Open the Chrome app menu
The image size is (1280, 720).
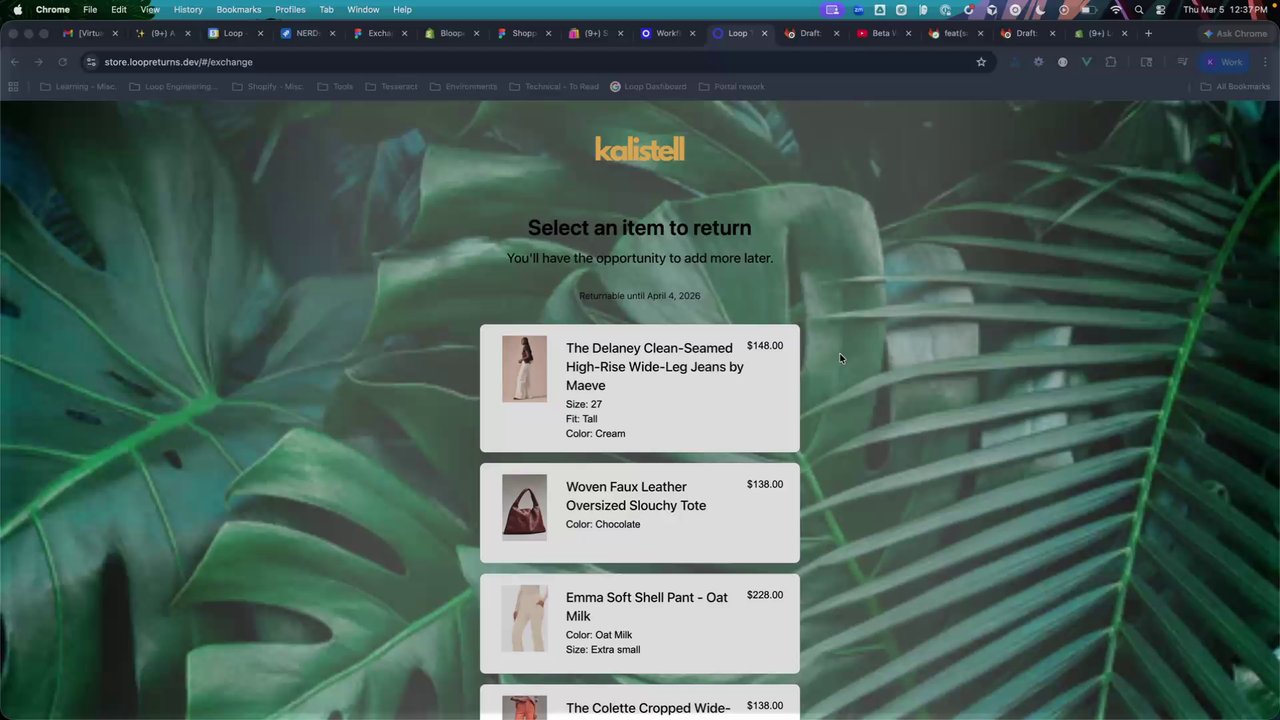(x=53, y=9)
